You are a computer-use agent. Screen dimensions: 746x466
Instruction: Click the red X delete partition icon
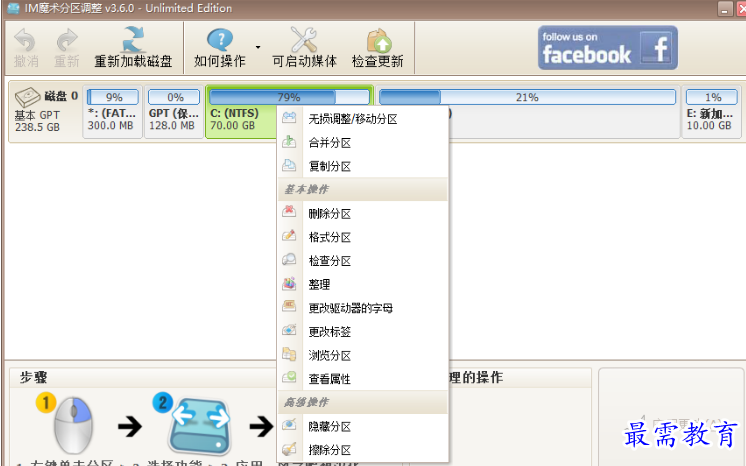[x=289, y=211]
